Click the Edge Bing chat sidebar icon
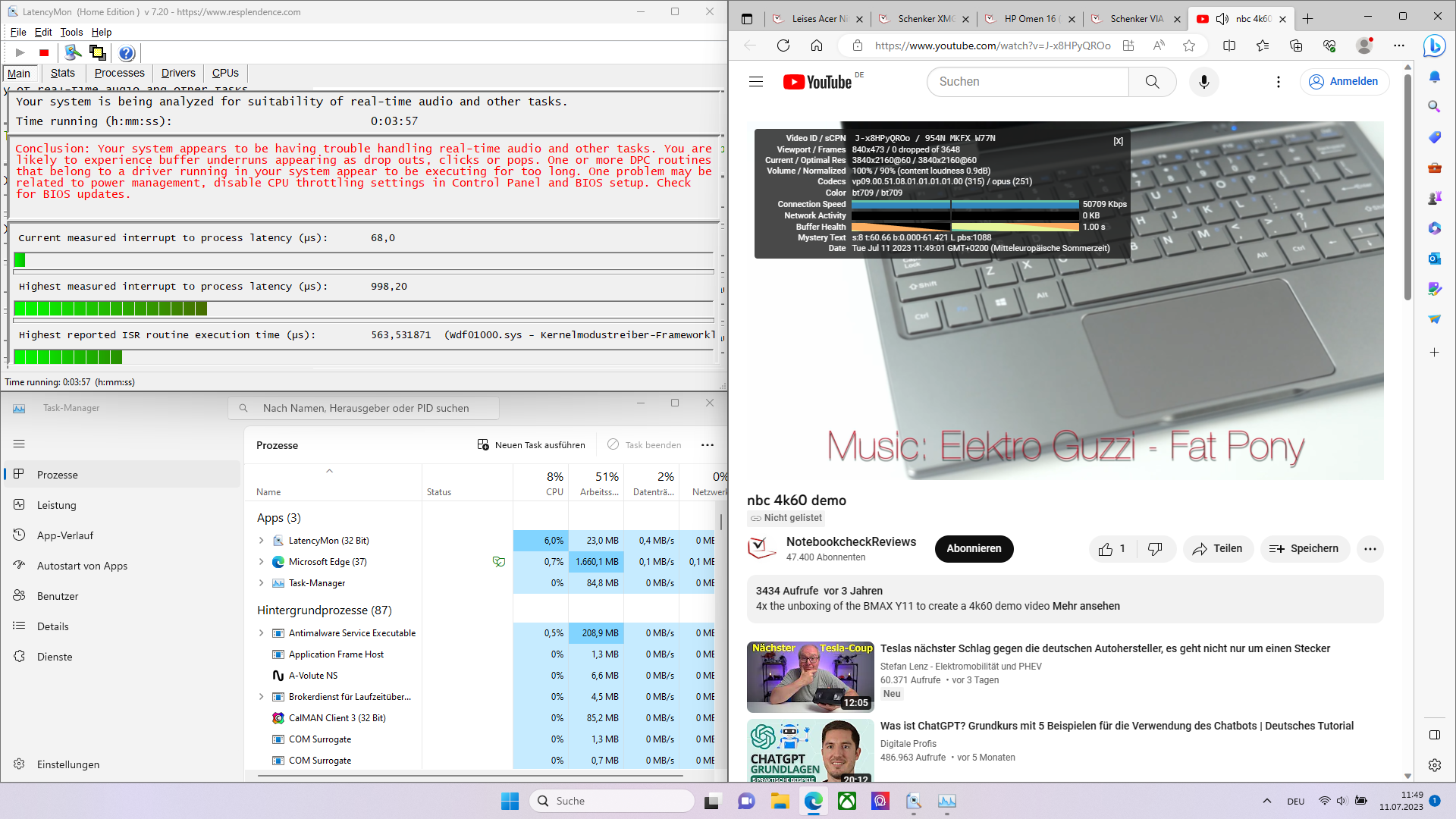 [x=1434, y=46]
